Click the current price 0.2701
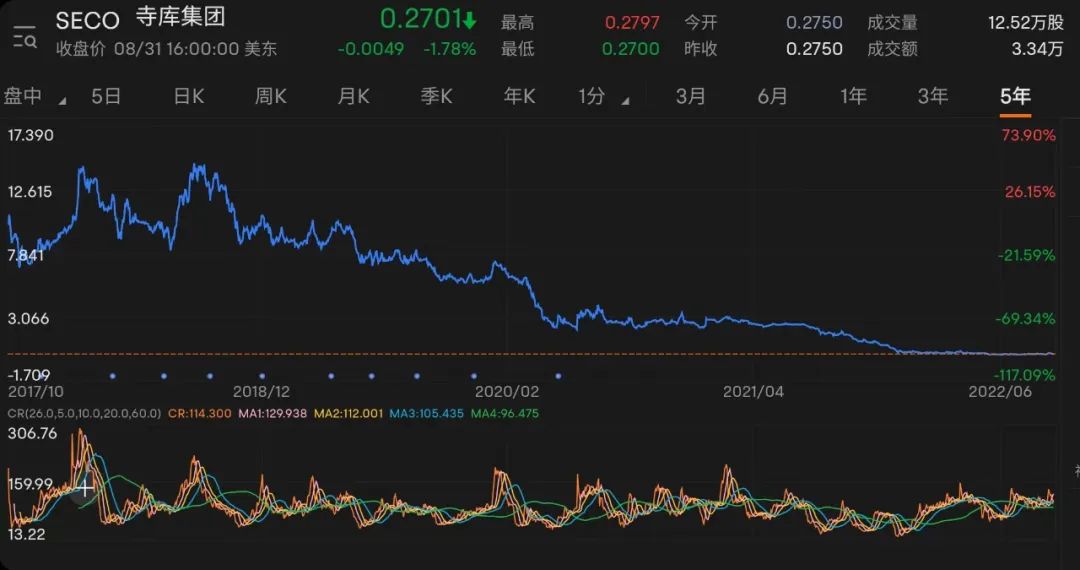This screenshot has width=1080, height=570. (x=420, y=19)
